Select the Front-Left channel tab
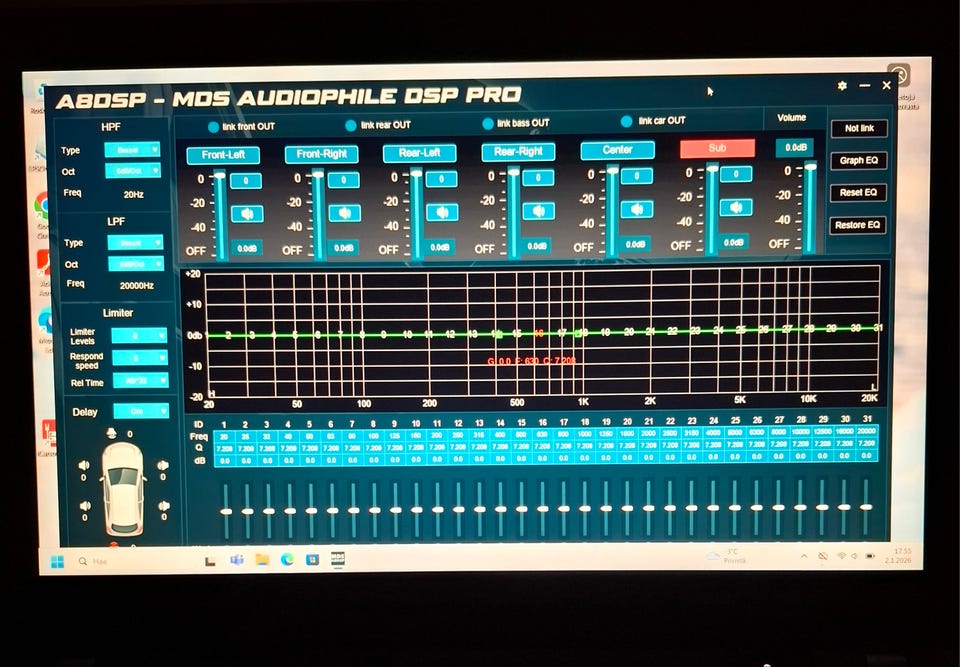Screen dimensions: 960x667 pyautogui.click(x=223, y=155)
